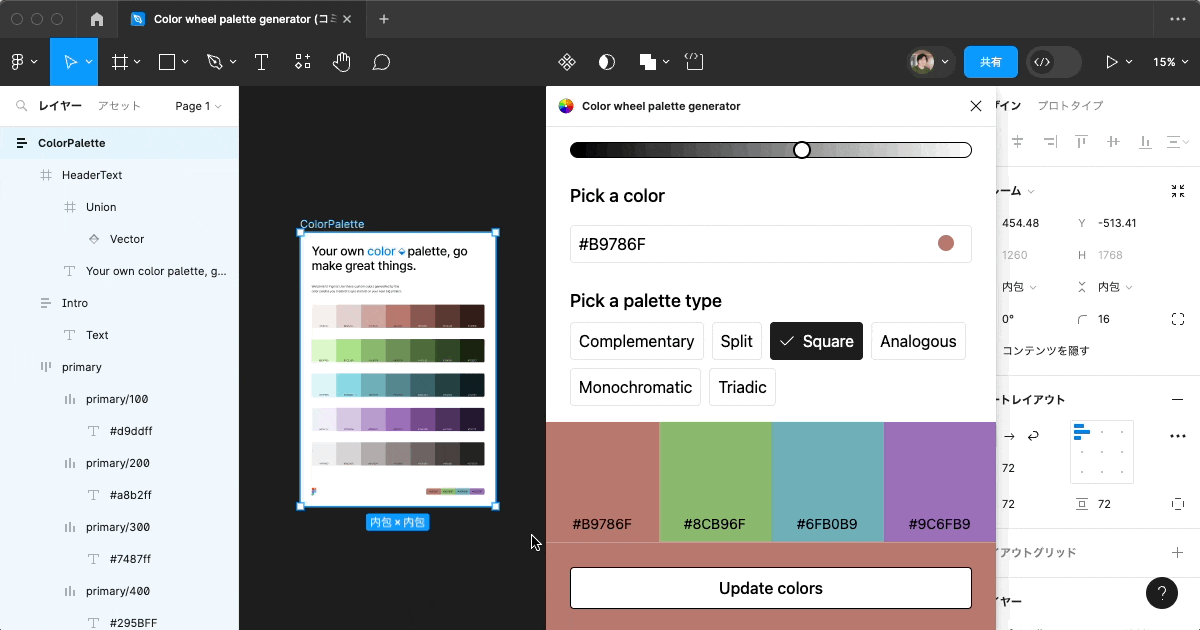Select the Monochromatic palette type
The height and width of the screenshot is (630, 1200).
(635, 386)
